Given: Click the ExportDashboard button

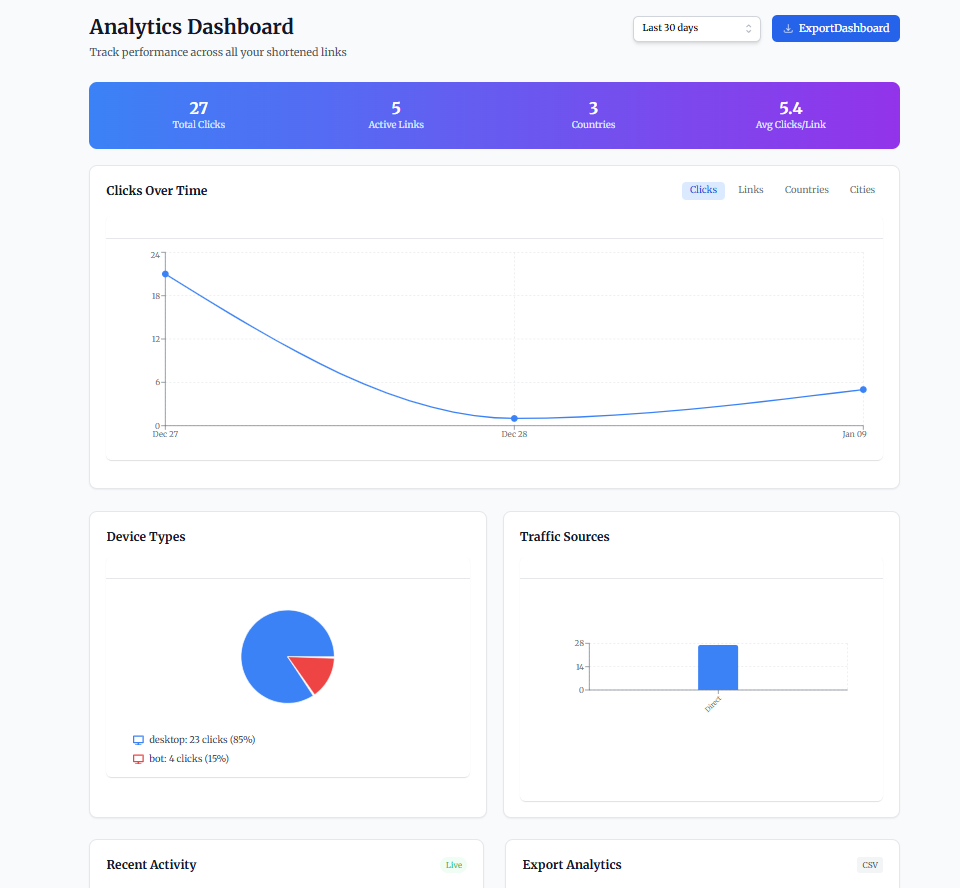Looking at the screenshot, I should pyautogui.click(x=835, y=28).
